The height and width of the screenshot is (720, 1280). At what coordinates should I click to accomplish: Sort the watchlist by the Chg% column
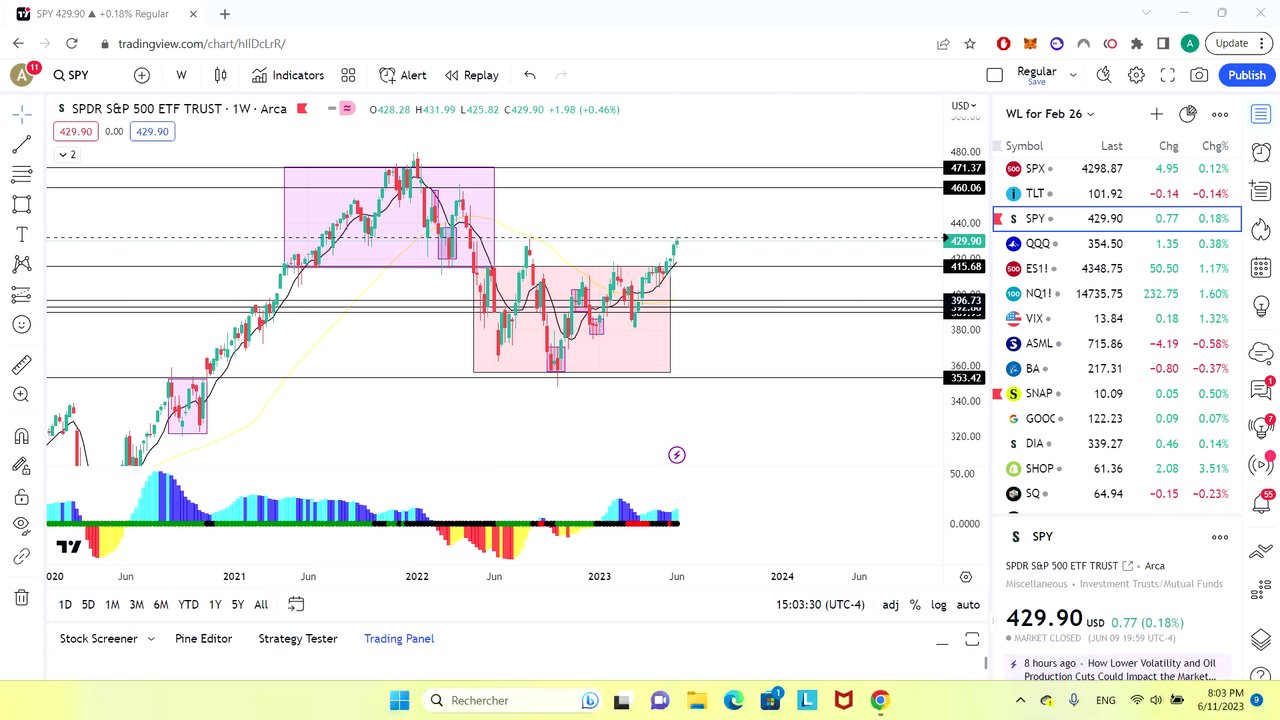(x=1215, y=146)
